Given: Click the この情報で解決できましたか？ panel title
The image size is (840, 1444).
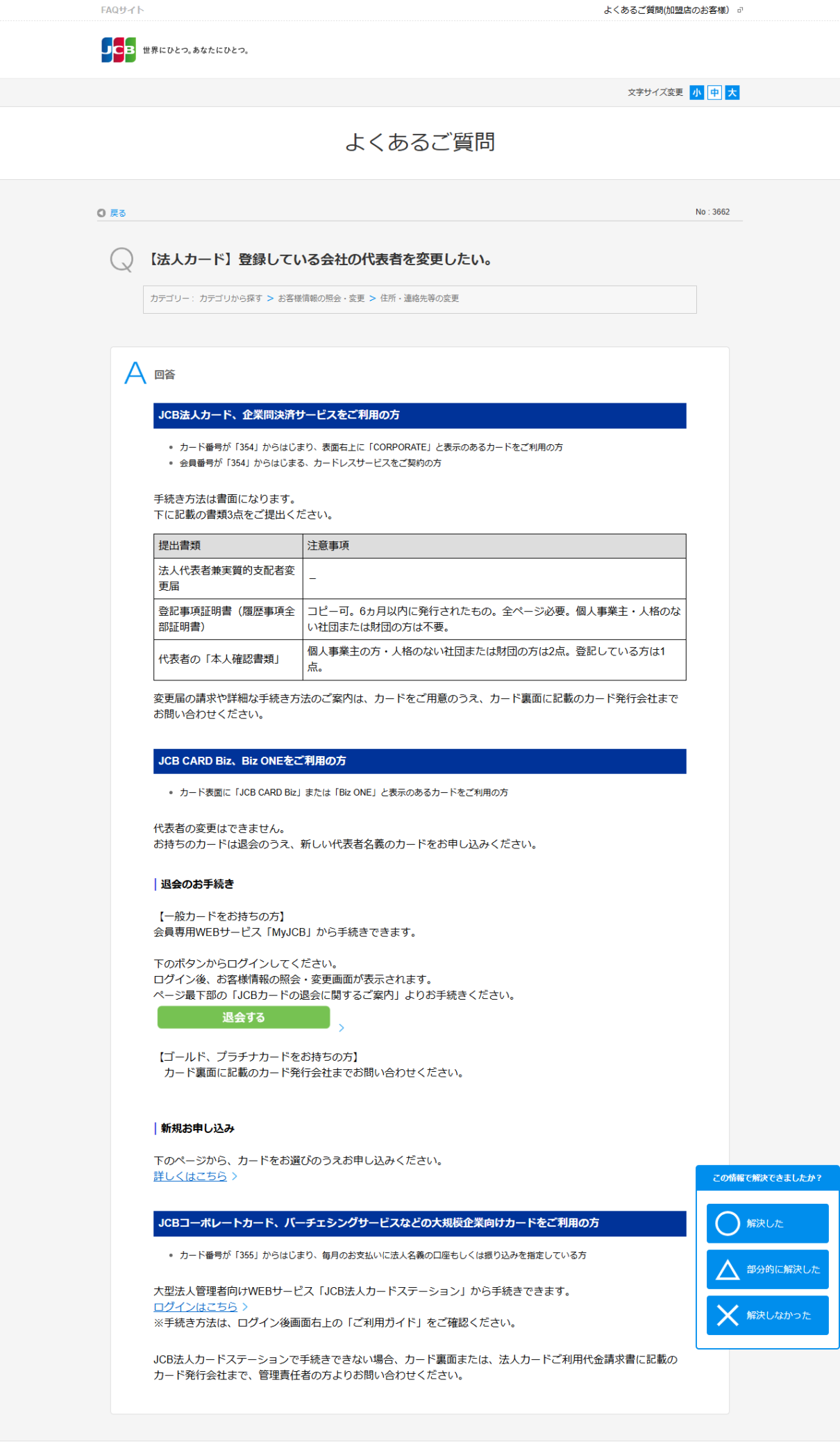Looking at the screenshot, I should tap(767, 1178).
